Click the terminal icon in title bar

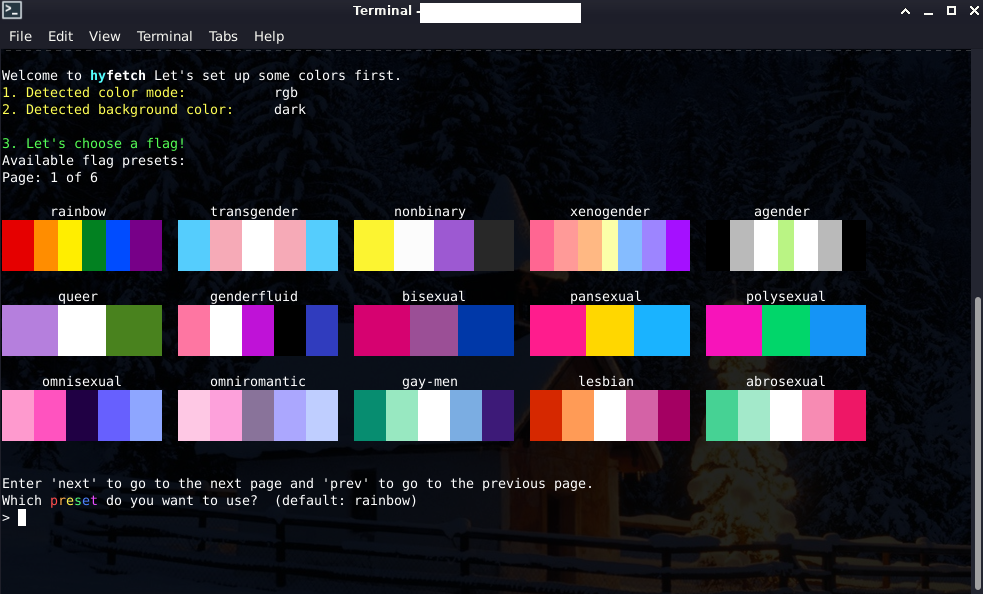pyautogui.click(x=13, y=11)
